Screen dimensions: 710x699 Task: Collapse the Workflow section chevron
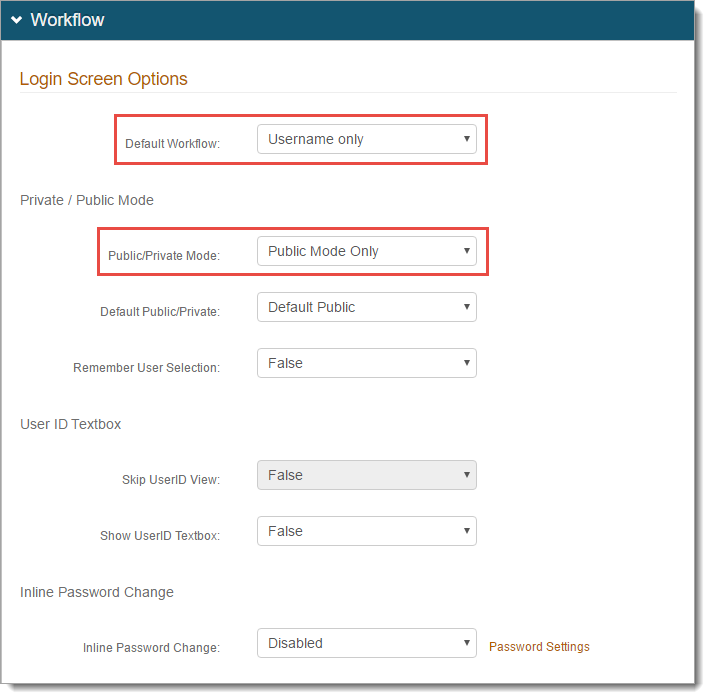coord(16,20)
